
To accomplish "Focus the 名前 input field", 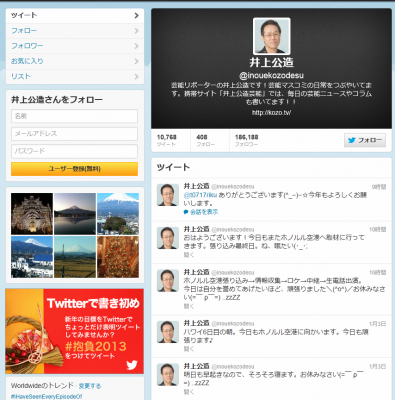I will [x=74, y=116].
